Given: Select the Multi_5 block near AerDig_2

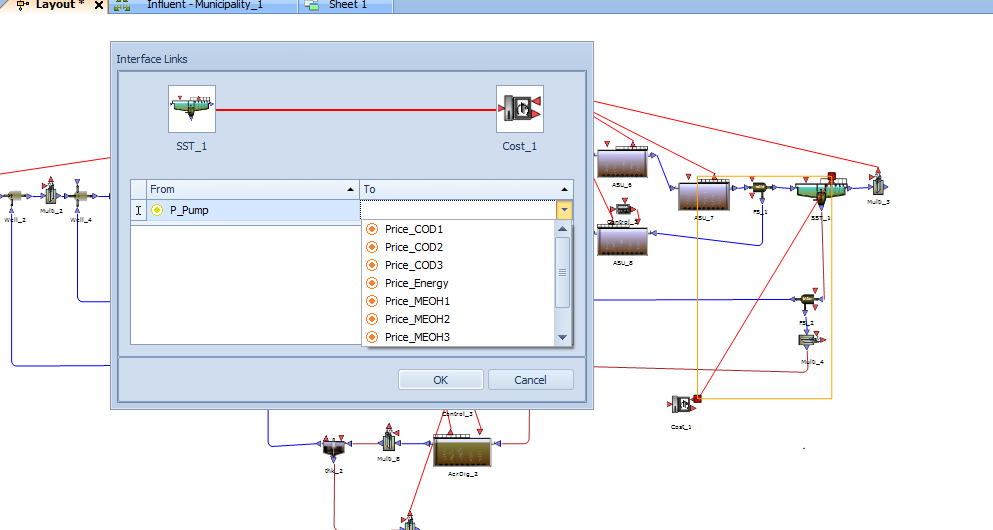Looking at the screenshot, I should [x=388, y=440].
